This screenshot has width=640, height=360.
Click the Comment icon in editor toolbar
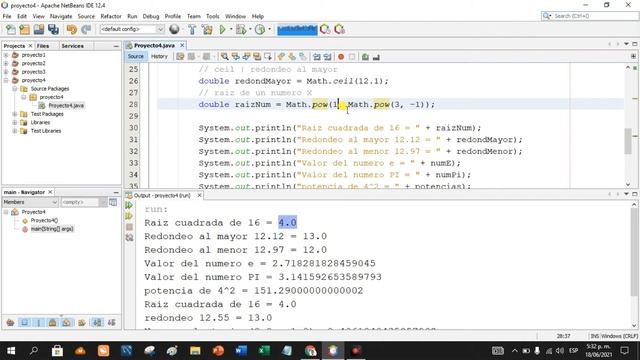[365, 57]
